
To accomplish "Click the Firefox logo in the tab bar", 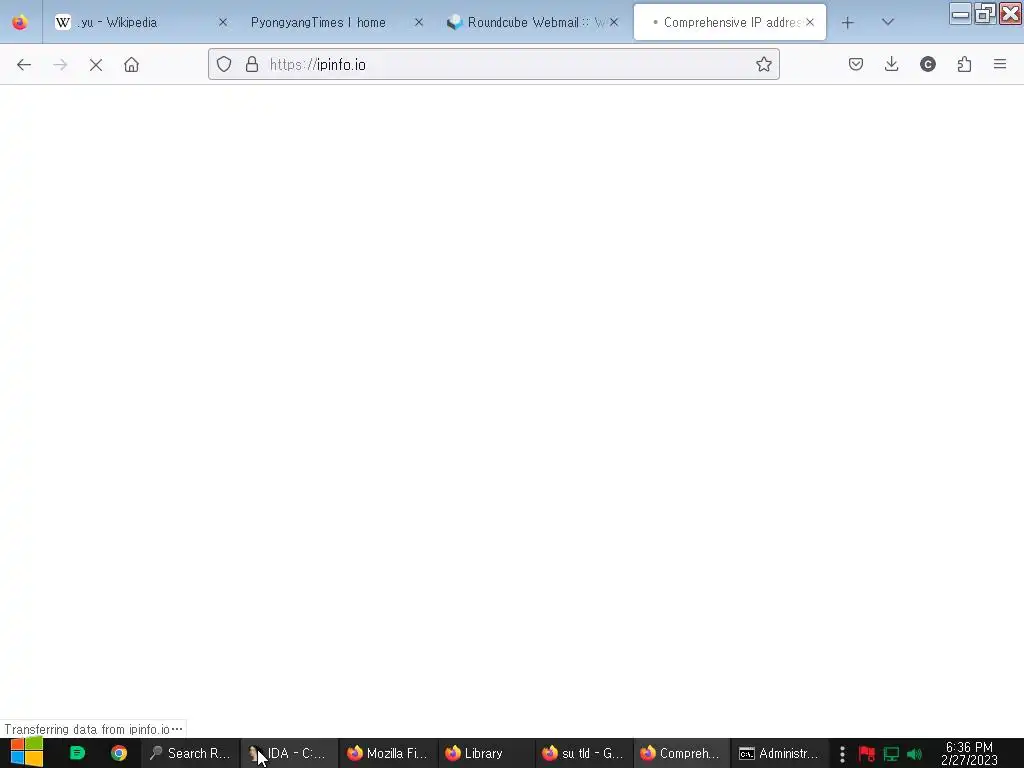I will 20,22.
